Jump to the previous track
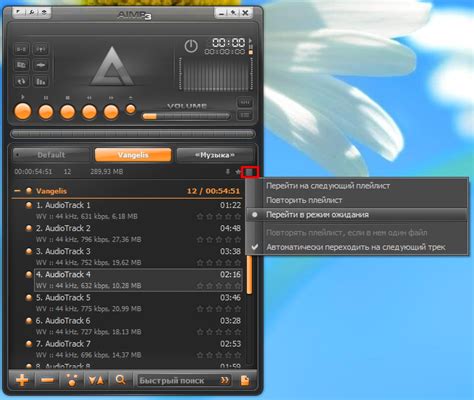Screen dimensions: 474x400 pos(89,112)
